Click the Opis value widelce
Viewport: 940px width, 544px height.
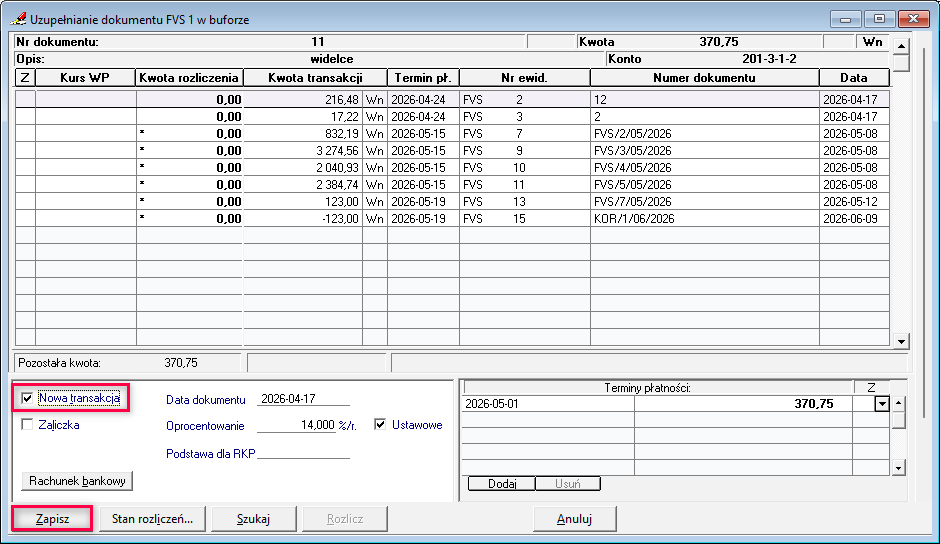pos(332,59)
